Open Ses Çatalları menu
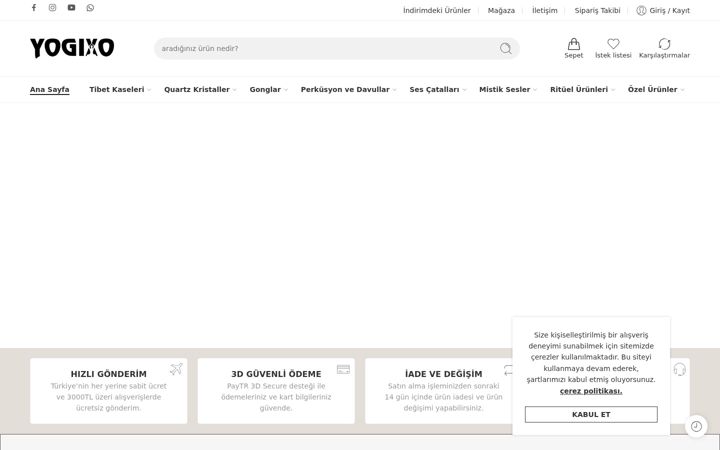 tap(434, 90)
